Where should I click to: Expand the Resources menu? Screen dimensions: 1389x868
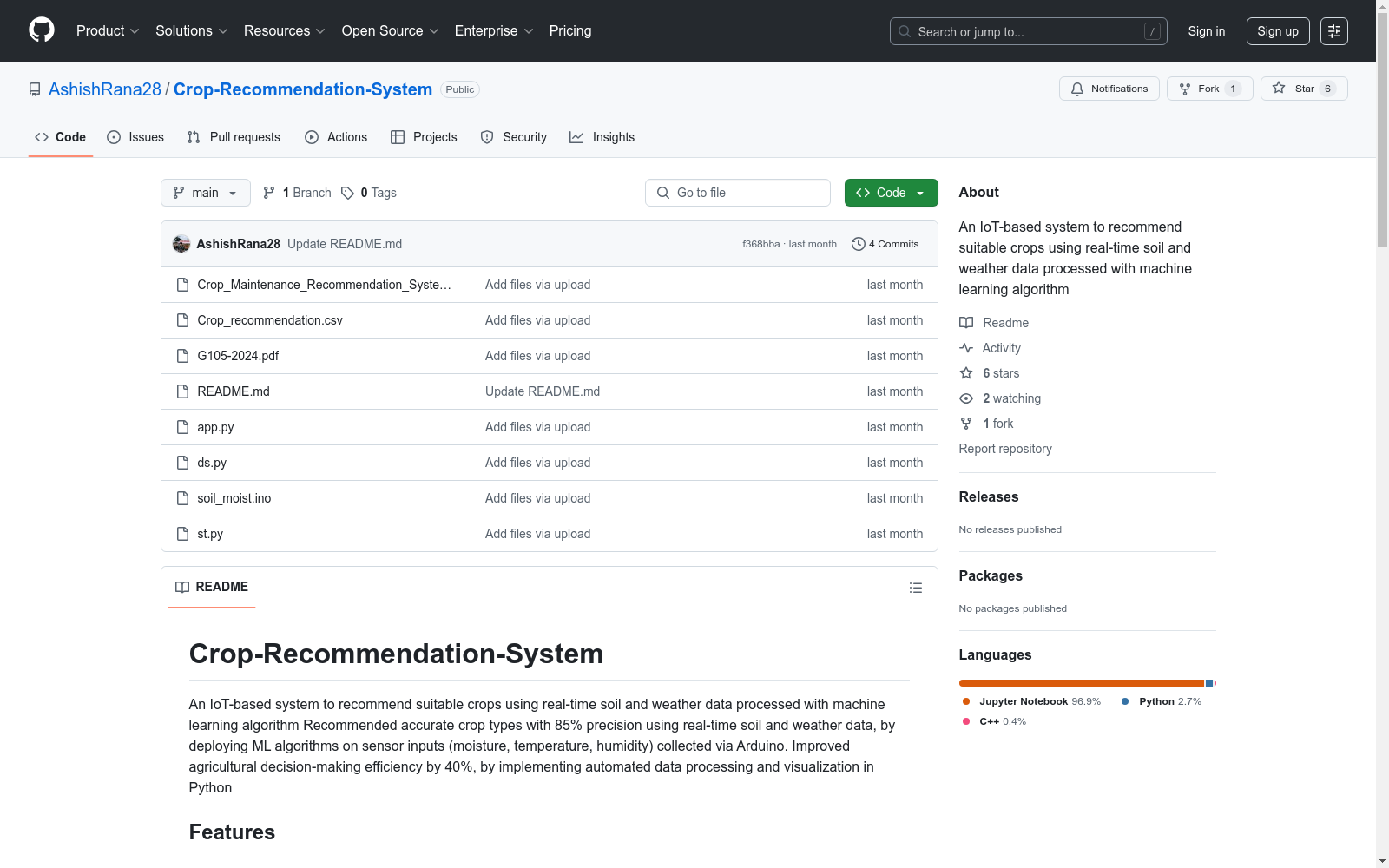(285, 31)
